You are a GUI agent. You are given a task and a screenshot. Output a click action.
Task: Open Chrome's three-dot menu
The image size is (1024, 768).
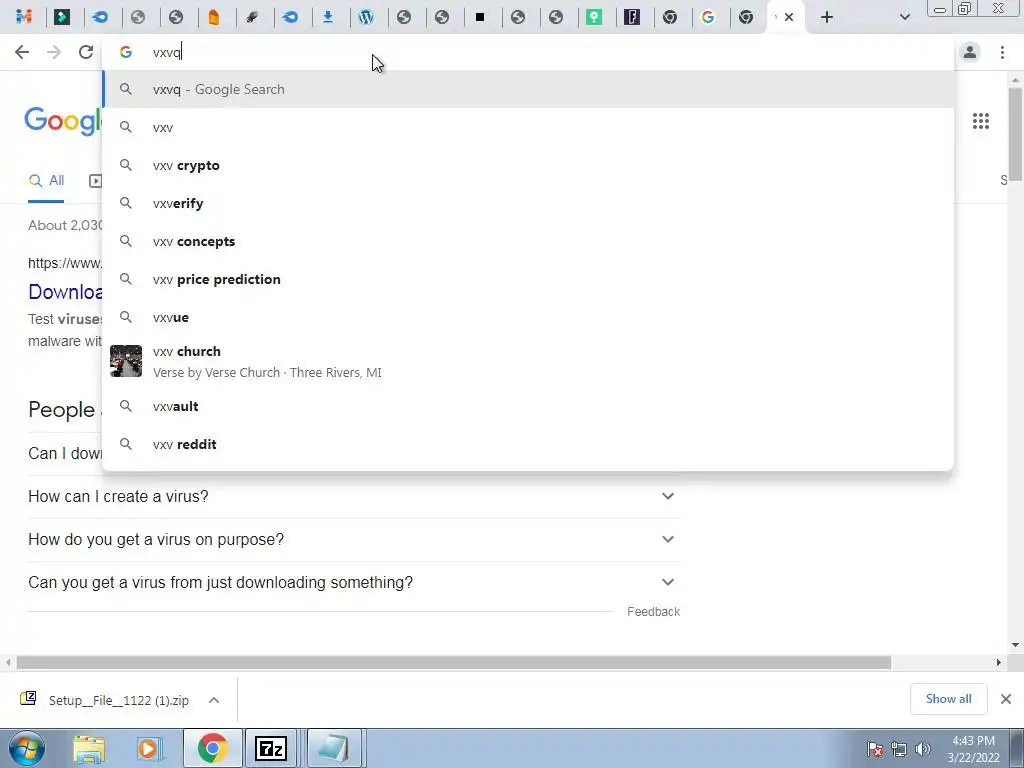tap(1002, 52)
